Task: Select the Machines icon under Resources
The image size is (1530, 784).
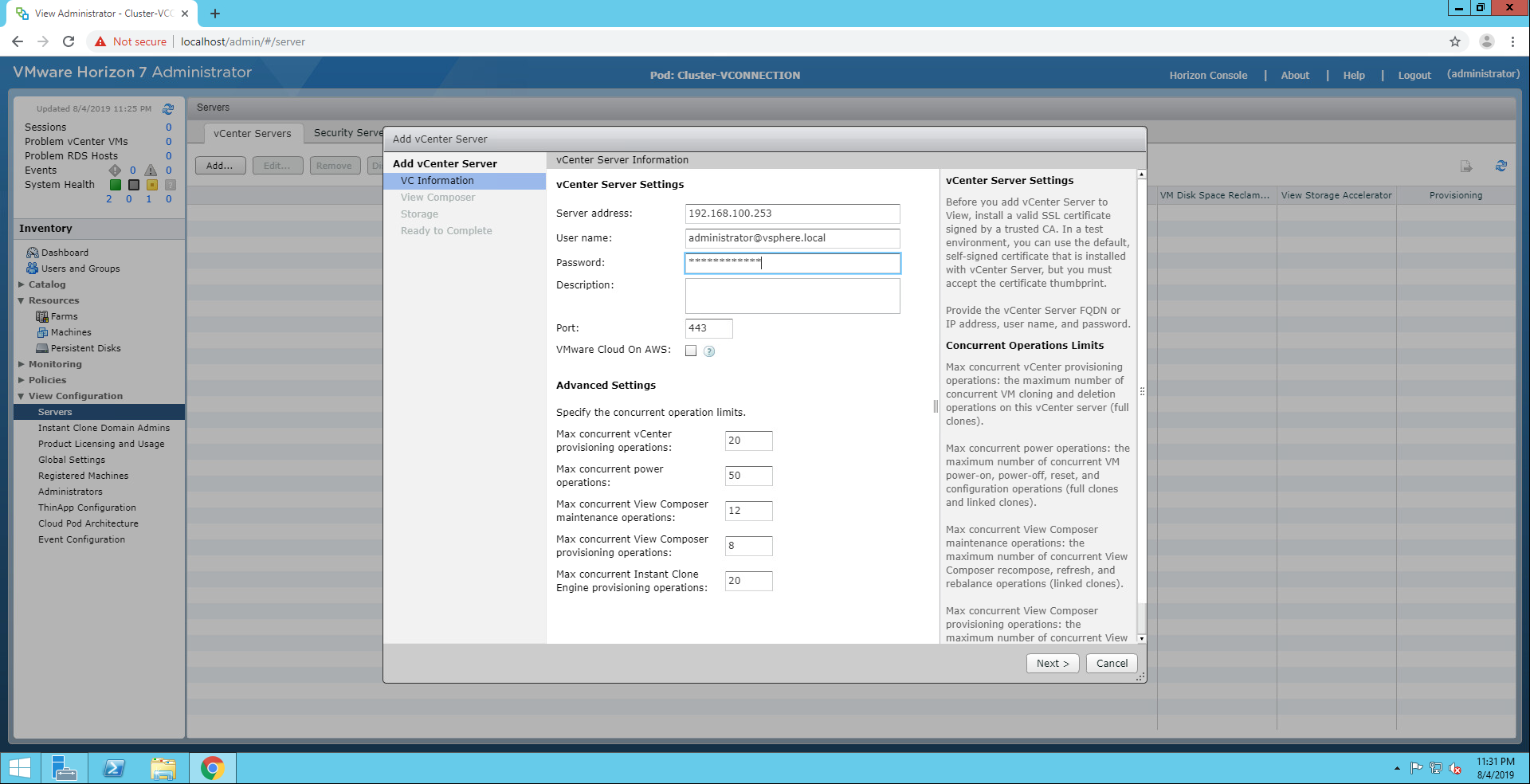Action: (42, 332)
